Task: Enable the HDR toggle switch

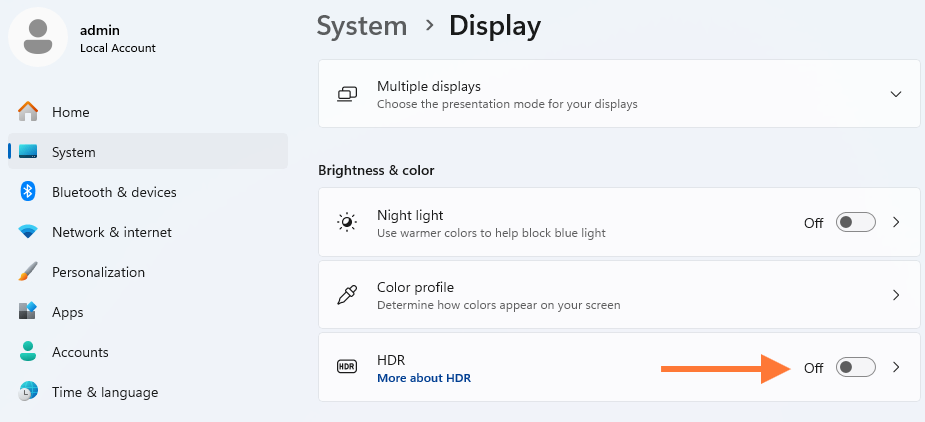Action: pos(855,367)
